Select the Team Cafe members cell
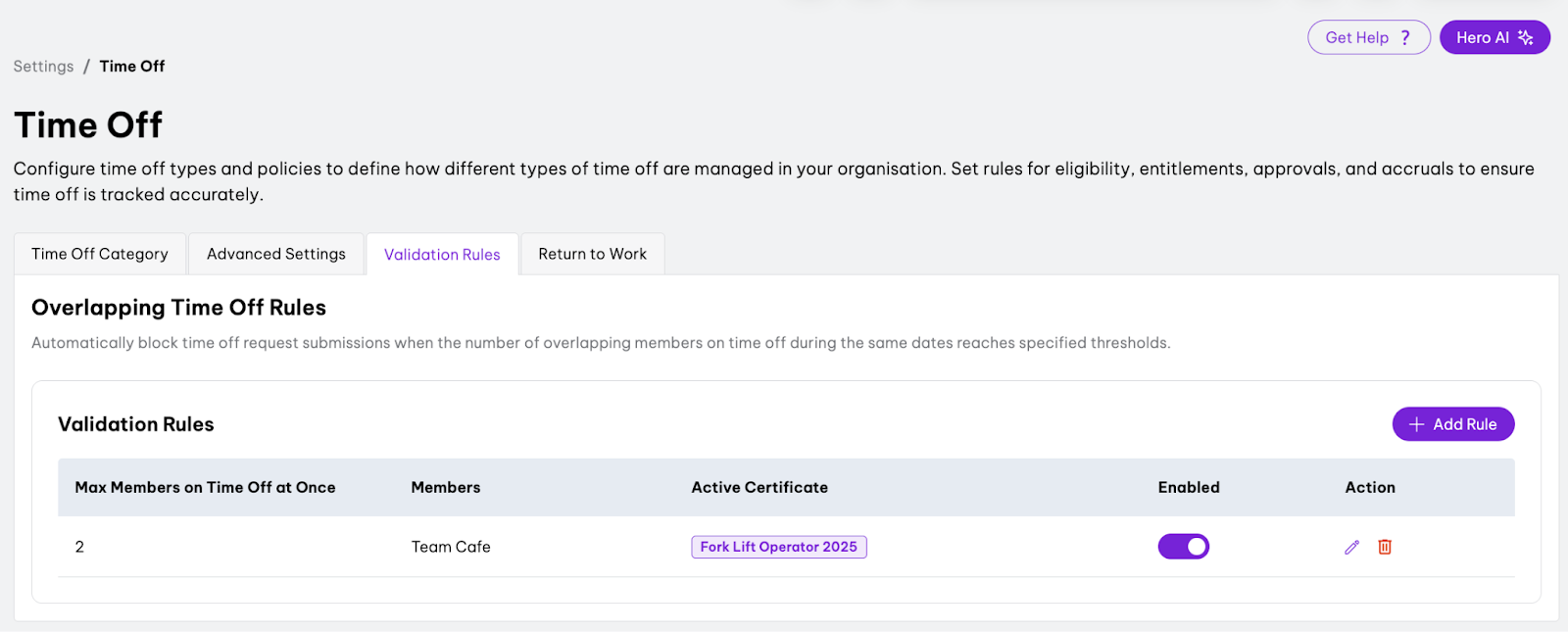 451,547
